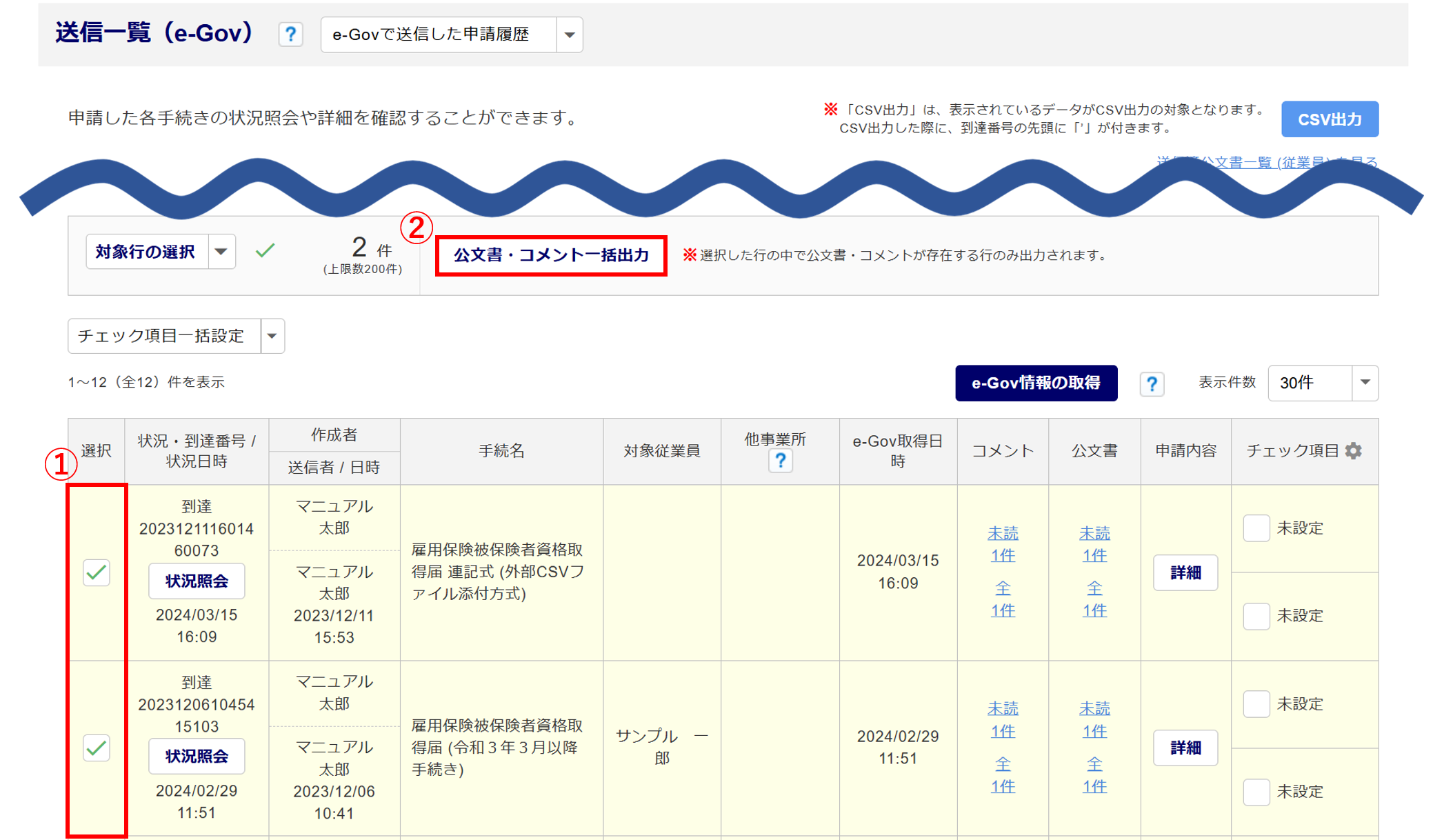The image size is (1433, 840).
Task: Click help icon beside 送信一覧 title
Action: pyautogui.click(x=290, y=34)
